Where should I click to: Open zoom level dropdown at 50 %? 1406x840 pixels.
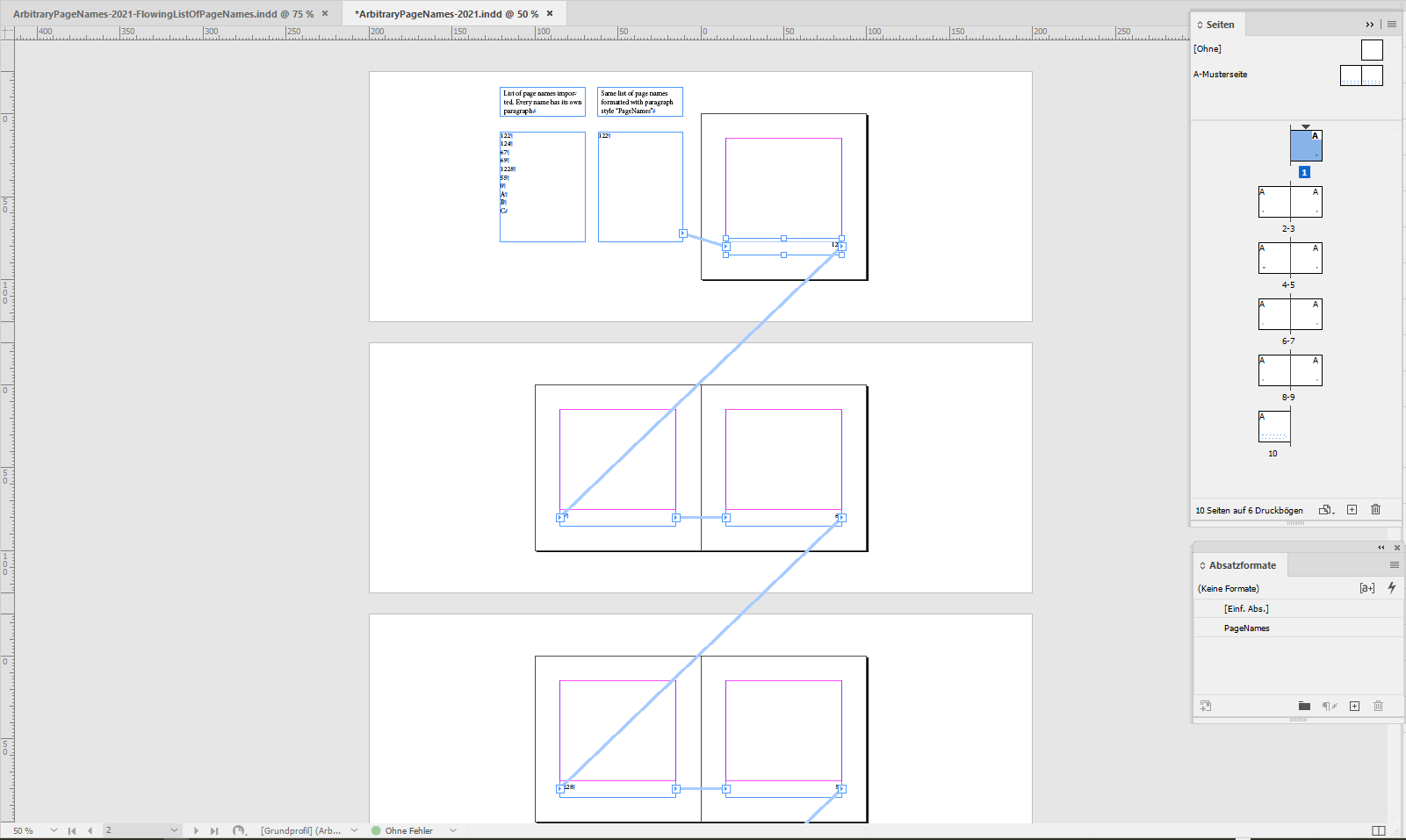pos(54,830)
